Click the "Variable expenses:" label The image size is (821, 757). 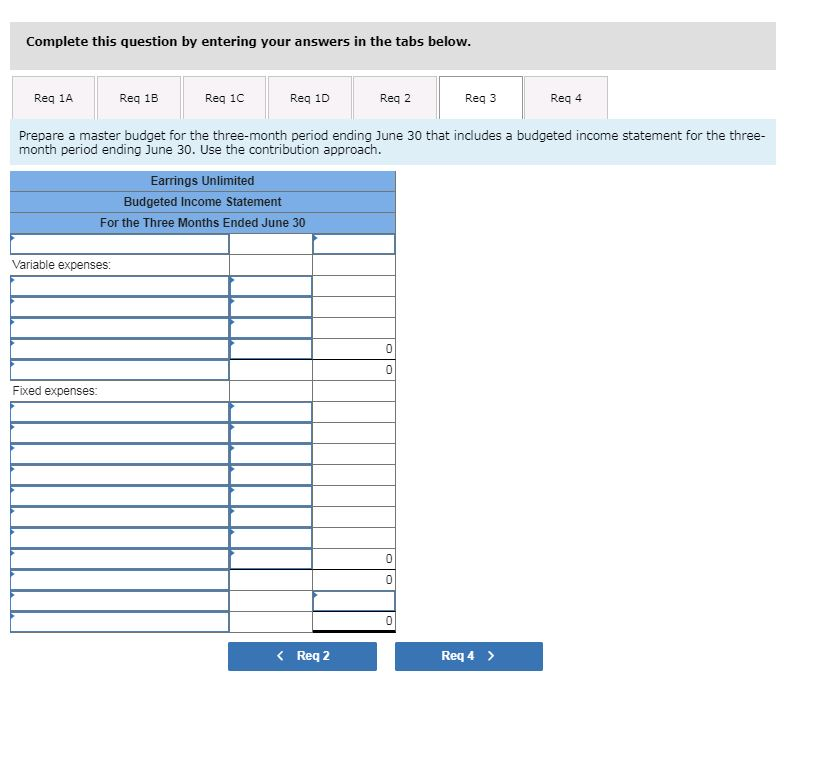point(62,265)
